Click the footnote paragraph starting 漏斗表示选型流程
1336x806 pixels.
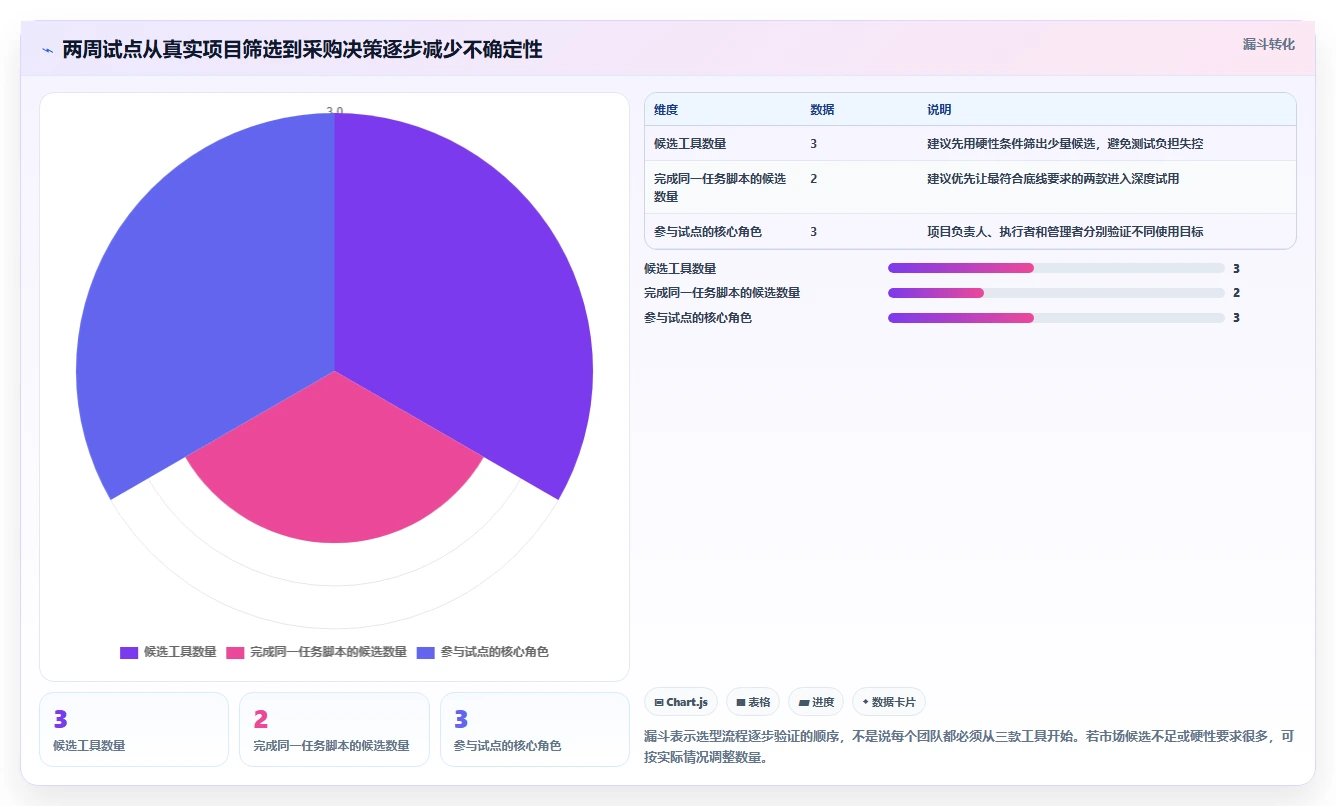(970, 747)
